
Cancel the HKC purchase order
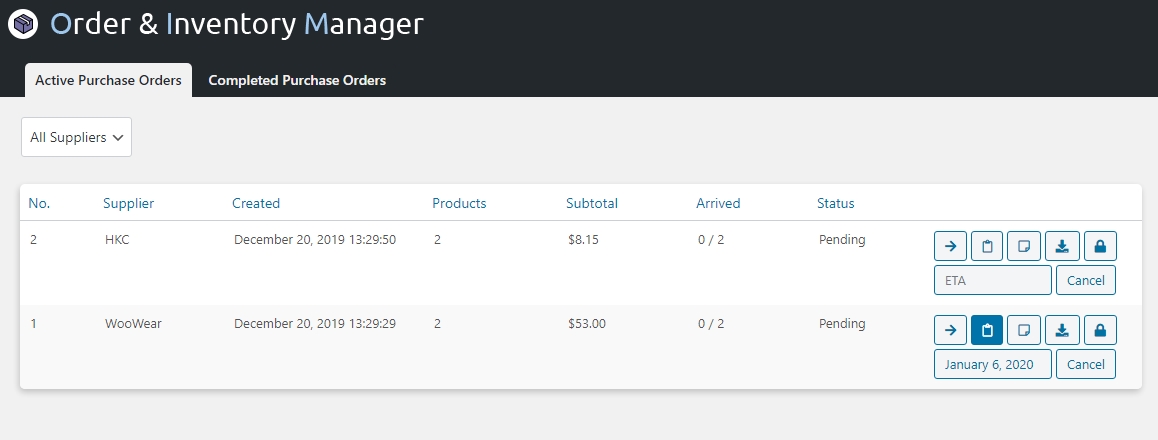tap(1086, 281)
